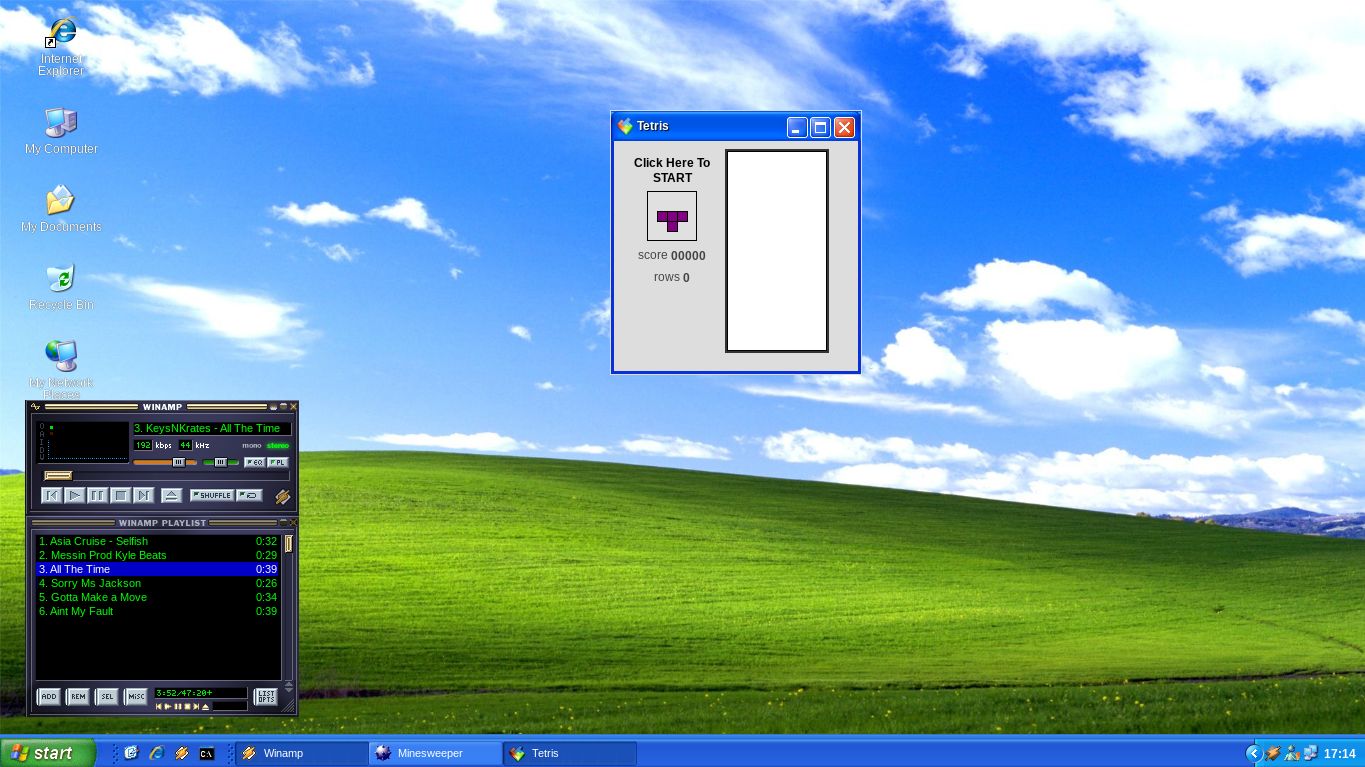Viewport: 1365px width, 767px height.
Task: Switch to Minesweeper taskbar button
Action: [435, 753]
